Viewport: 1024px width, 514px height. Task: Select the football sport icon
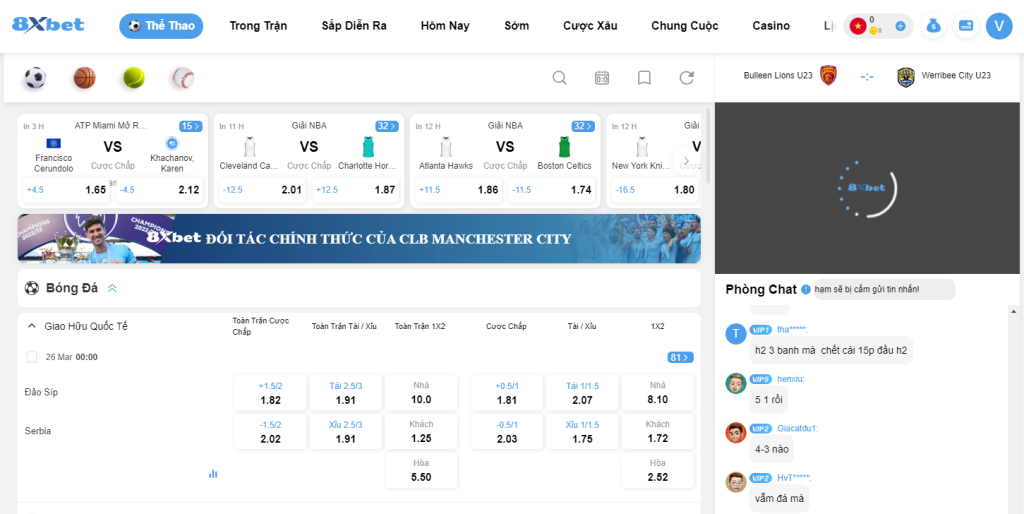(x=35, y=78)
